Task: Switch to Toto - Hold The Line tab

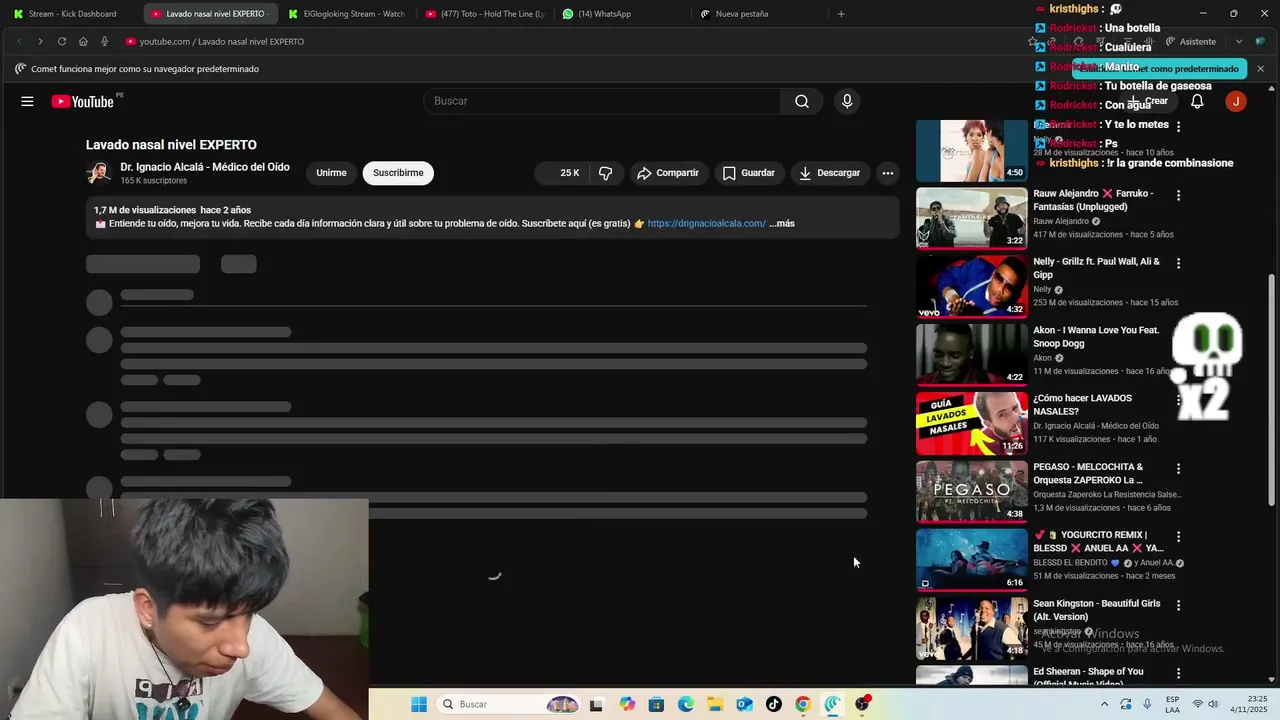Action: (x=484, y=14)
